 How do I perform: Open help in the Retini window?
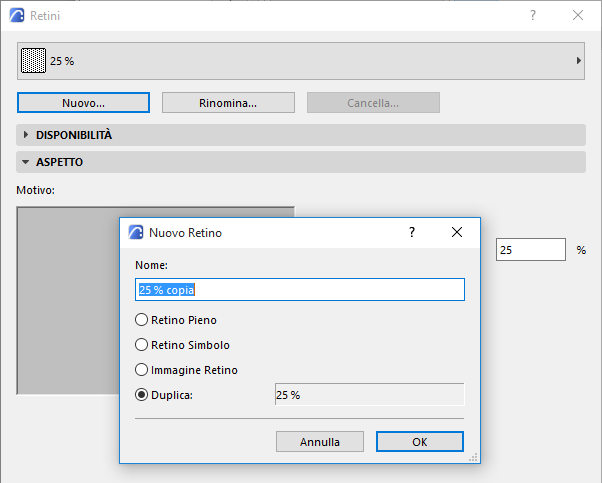click(533, 15)
